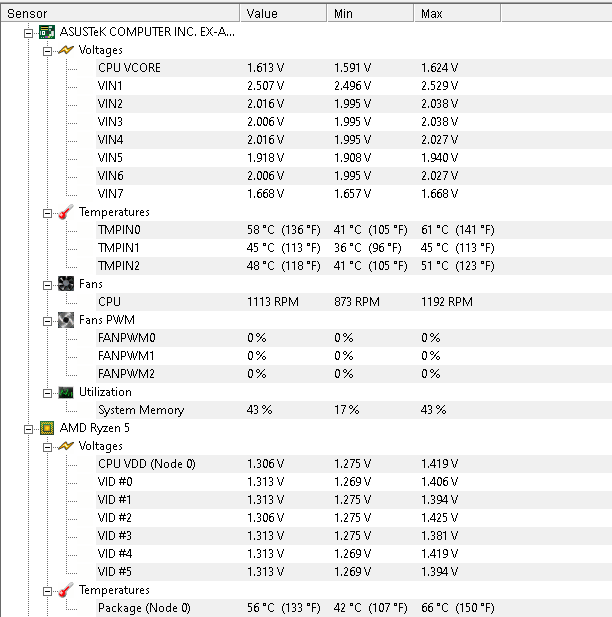Select the TMPIN0 row
This screenshot has height=617, width=612.
[x=353, y=230]
